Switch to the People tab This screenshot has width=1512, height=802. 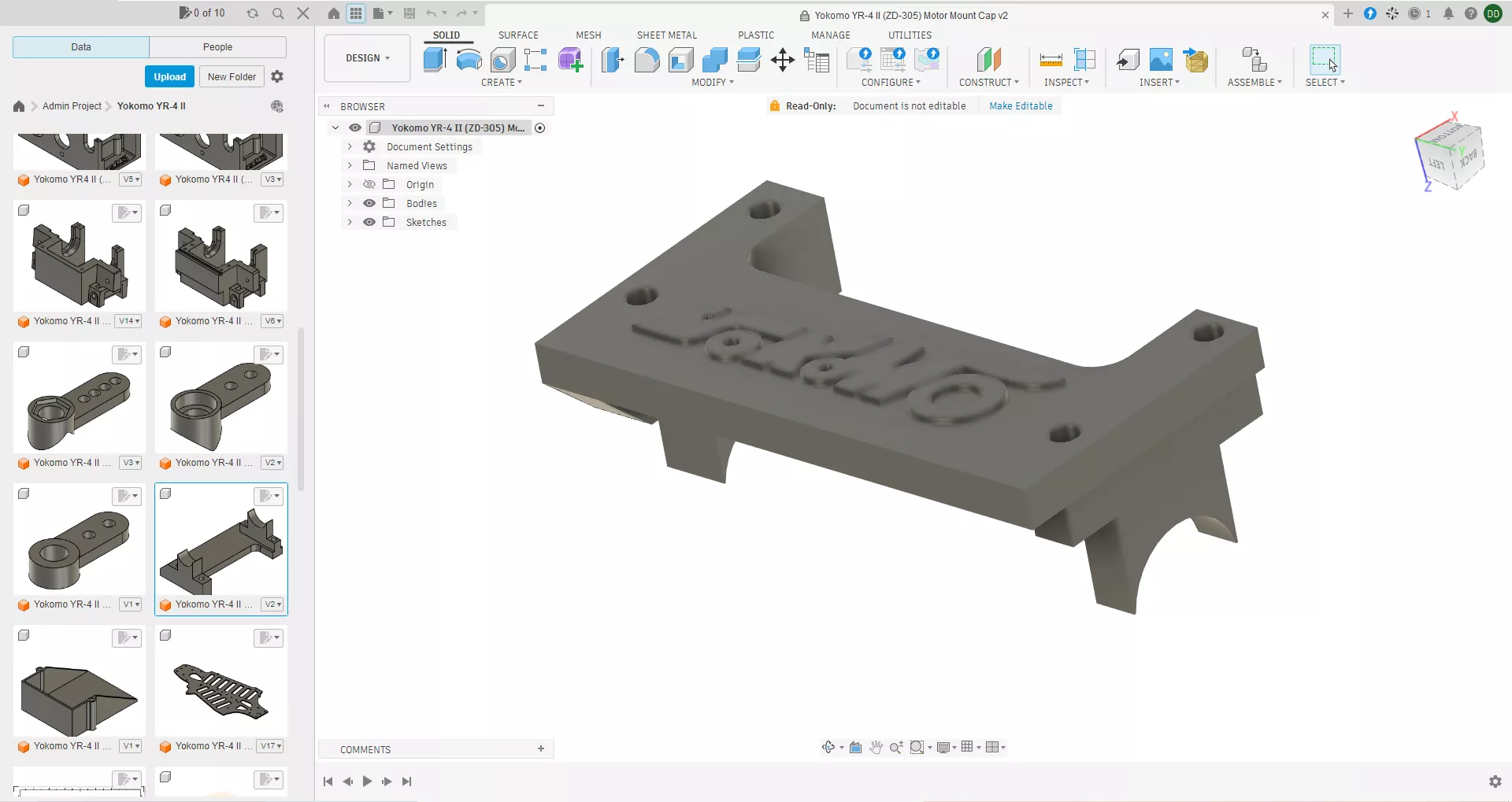coord(217,47)
